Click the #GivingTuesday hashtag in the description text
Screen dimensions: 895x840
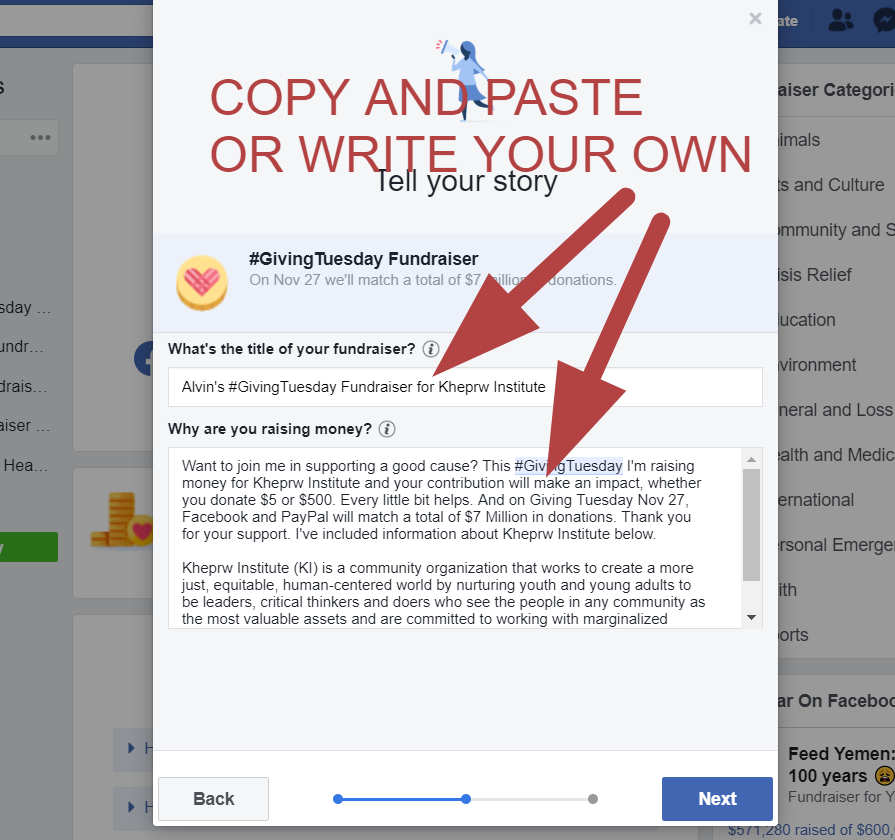(x=568, y=466)
